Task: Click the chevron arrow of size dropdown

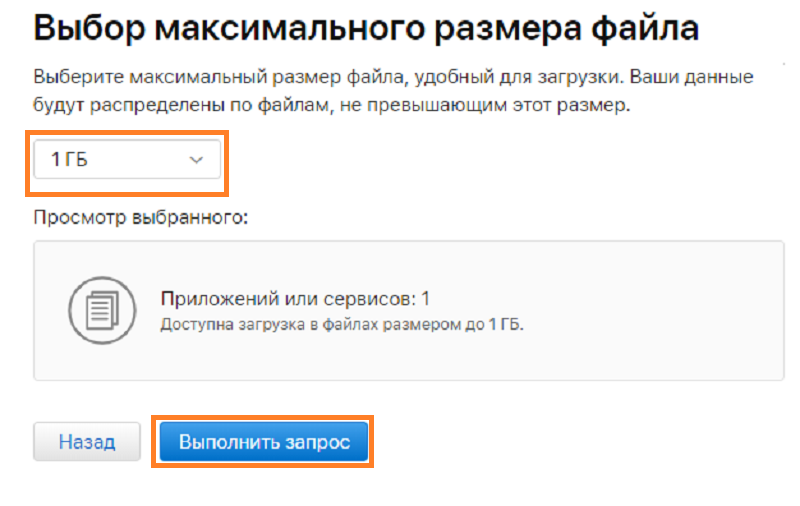Action: [196, 159]
